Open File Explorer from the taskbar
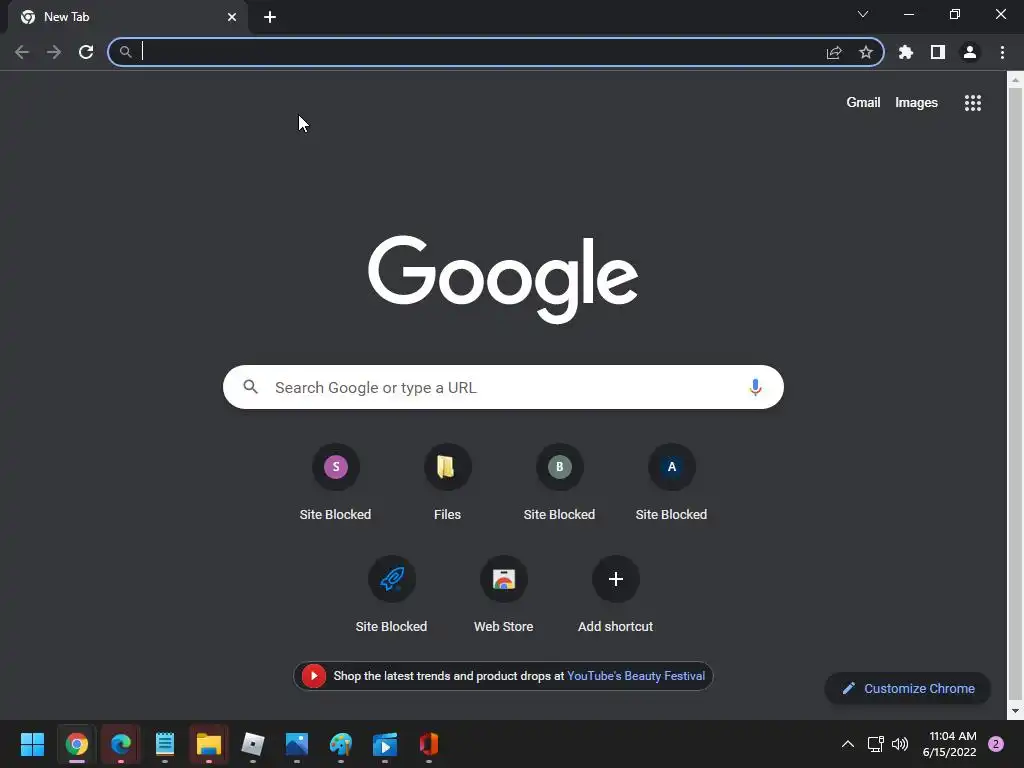 pos(209,744)
